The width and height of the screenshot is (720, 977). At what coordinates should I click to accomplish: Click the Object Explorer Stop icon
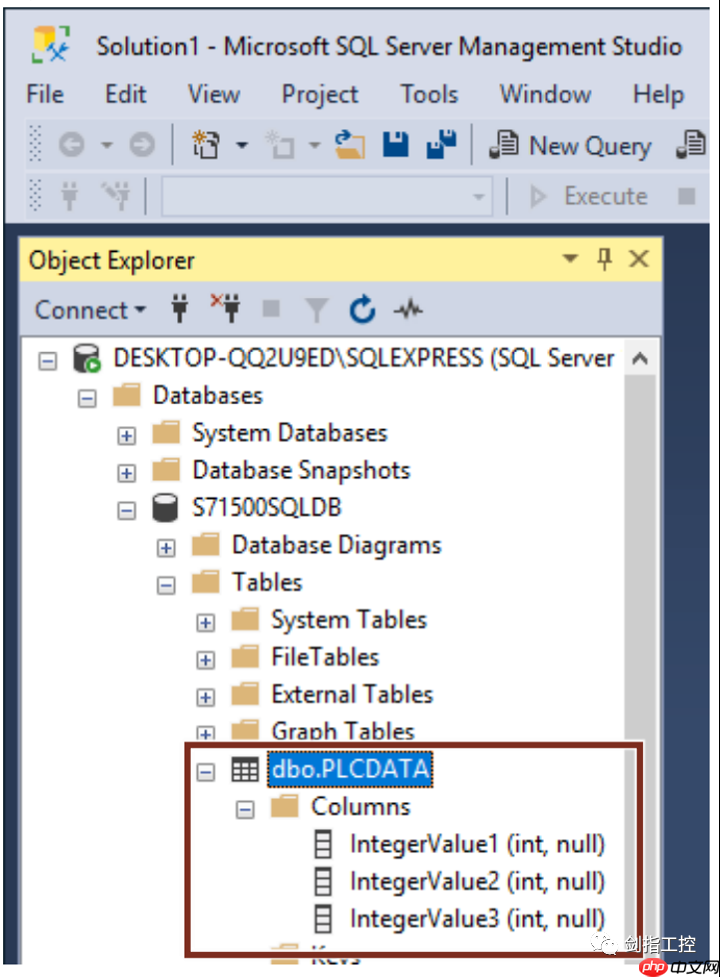[x=271, y=308]
